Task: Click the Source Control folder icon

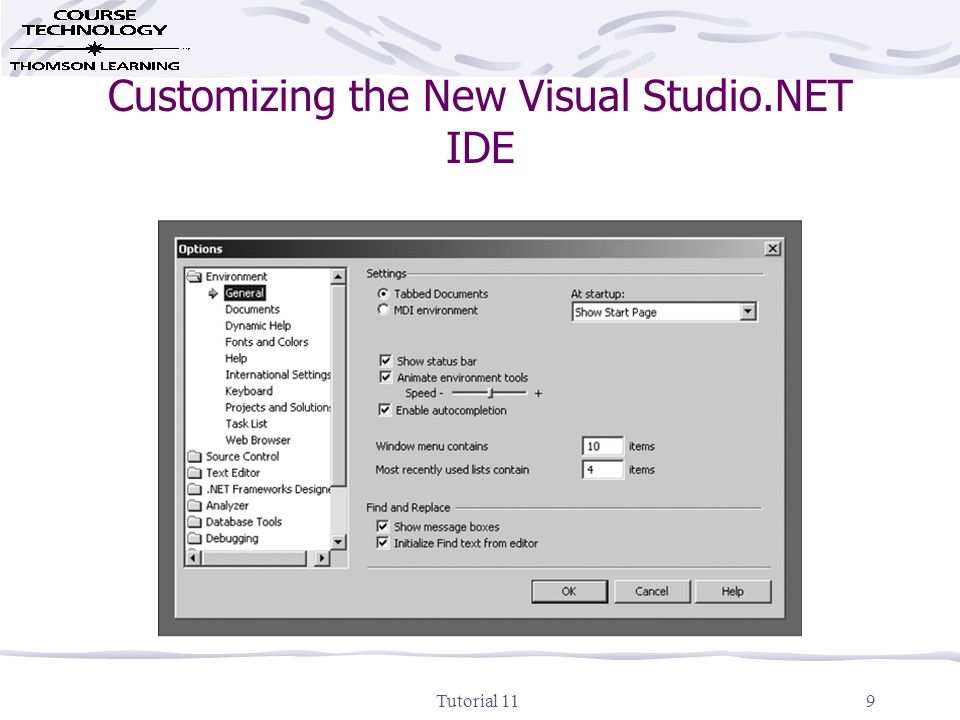Action: (195, 457)
